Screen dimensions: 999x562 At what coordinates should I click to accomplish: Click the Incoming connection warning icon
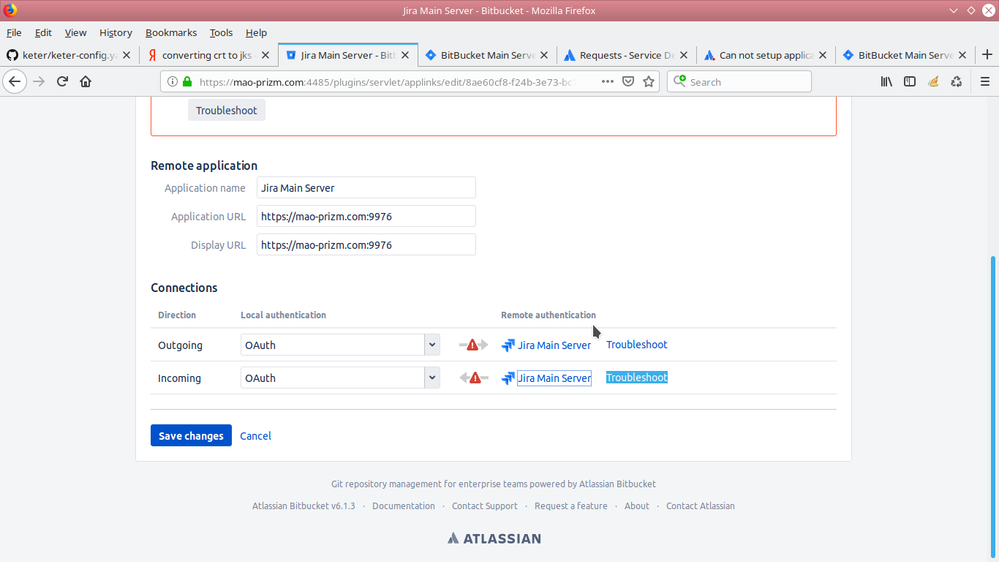click(x=475, y=378)
